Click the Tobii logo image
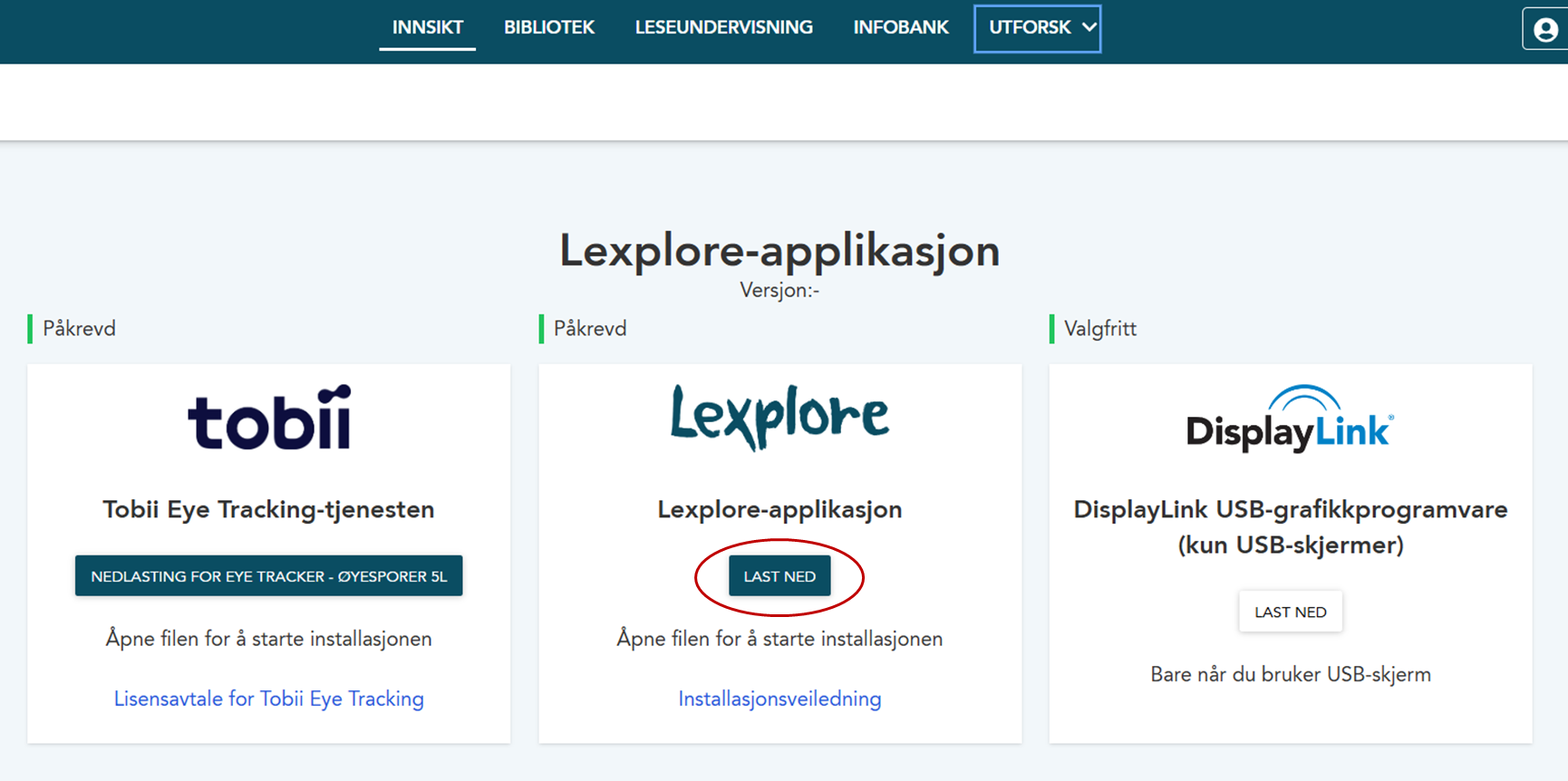The height and width of the screenshot is (781, 1568). click(x=269, y=418)
